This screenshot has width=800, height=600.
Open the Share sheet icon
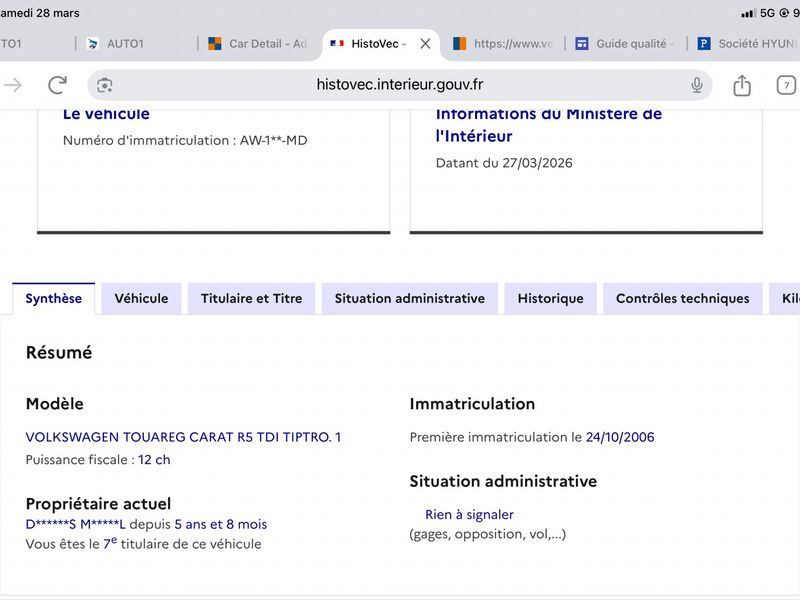[x=742, y=86]
